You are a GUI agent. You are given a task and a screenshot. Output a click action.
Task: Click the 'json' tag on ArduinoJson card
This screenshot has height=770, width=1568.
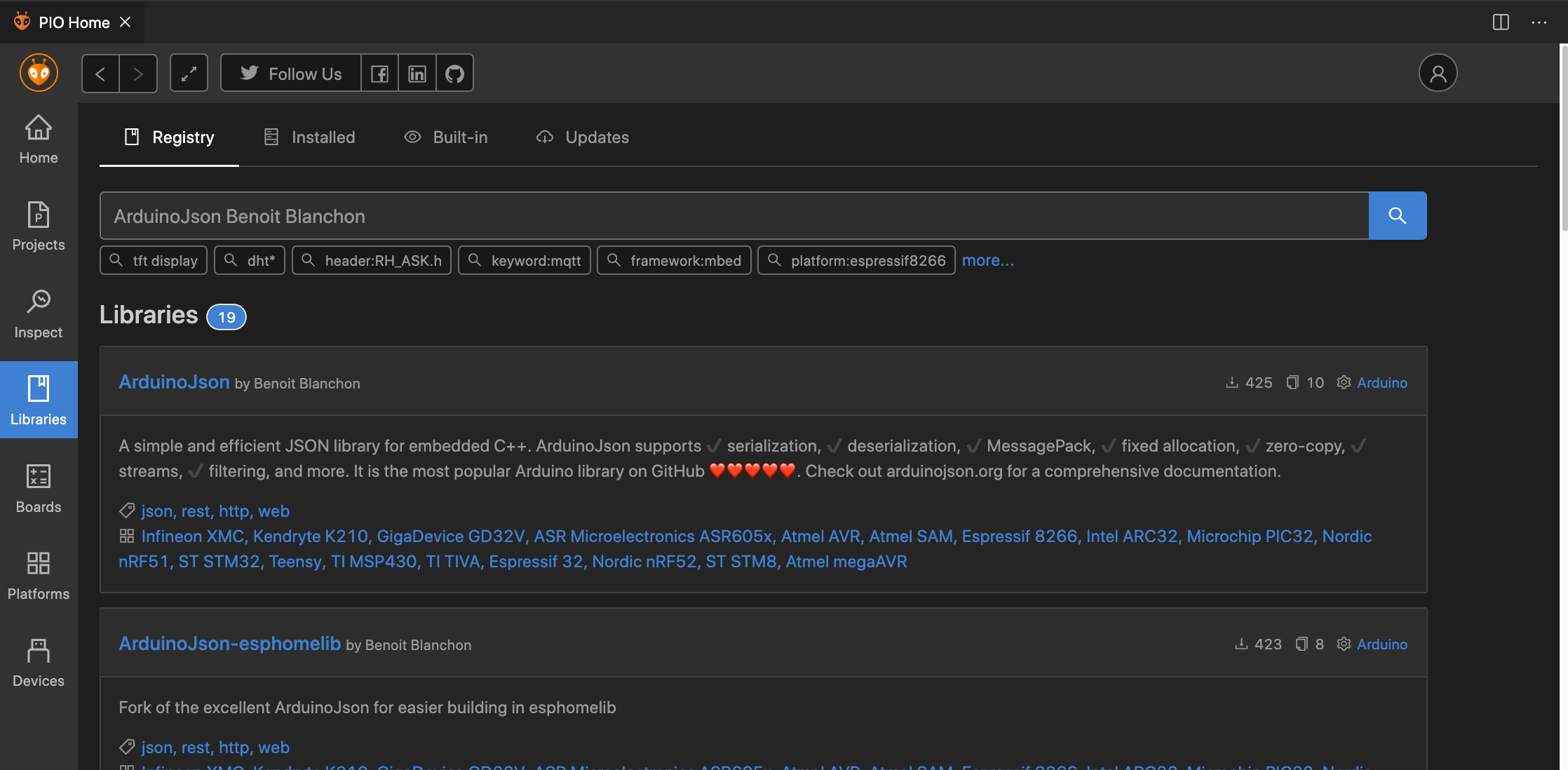coord(157,511)
